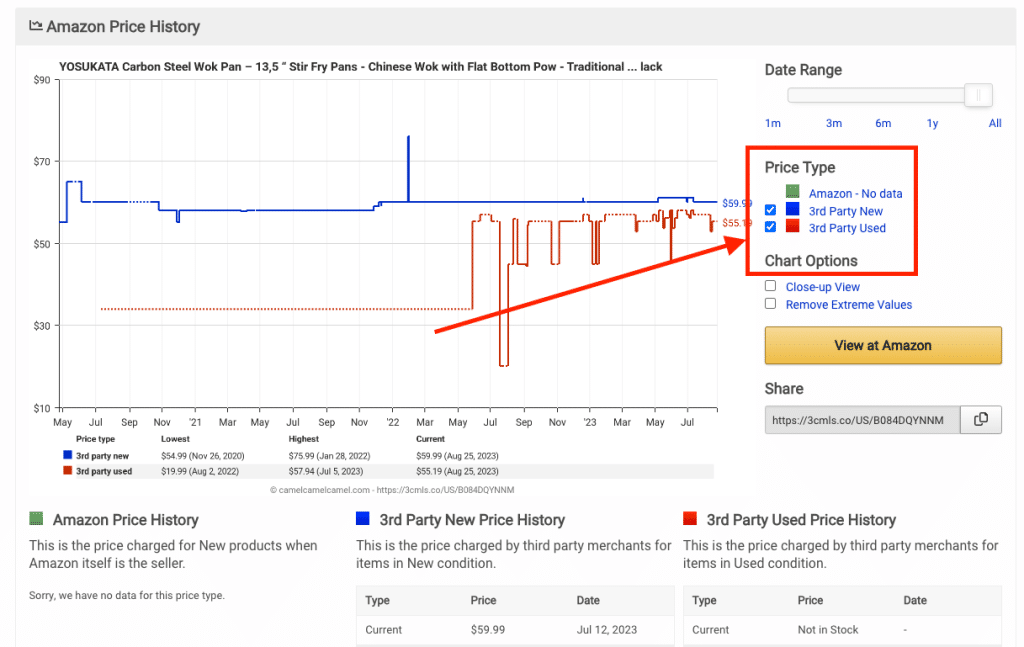The image size is (1024, 647).
Task: Click the lowest price $54.99 (Nov 26, 2020)
Action: tap(202, 456)
